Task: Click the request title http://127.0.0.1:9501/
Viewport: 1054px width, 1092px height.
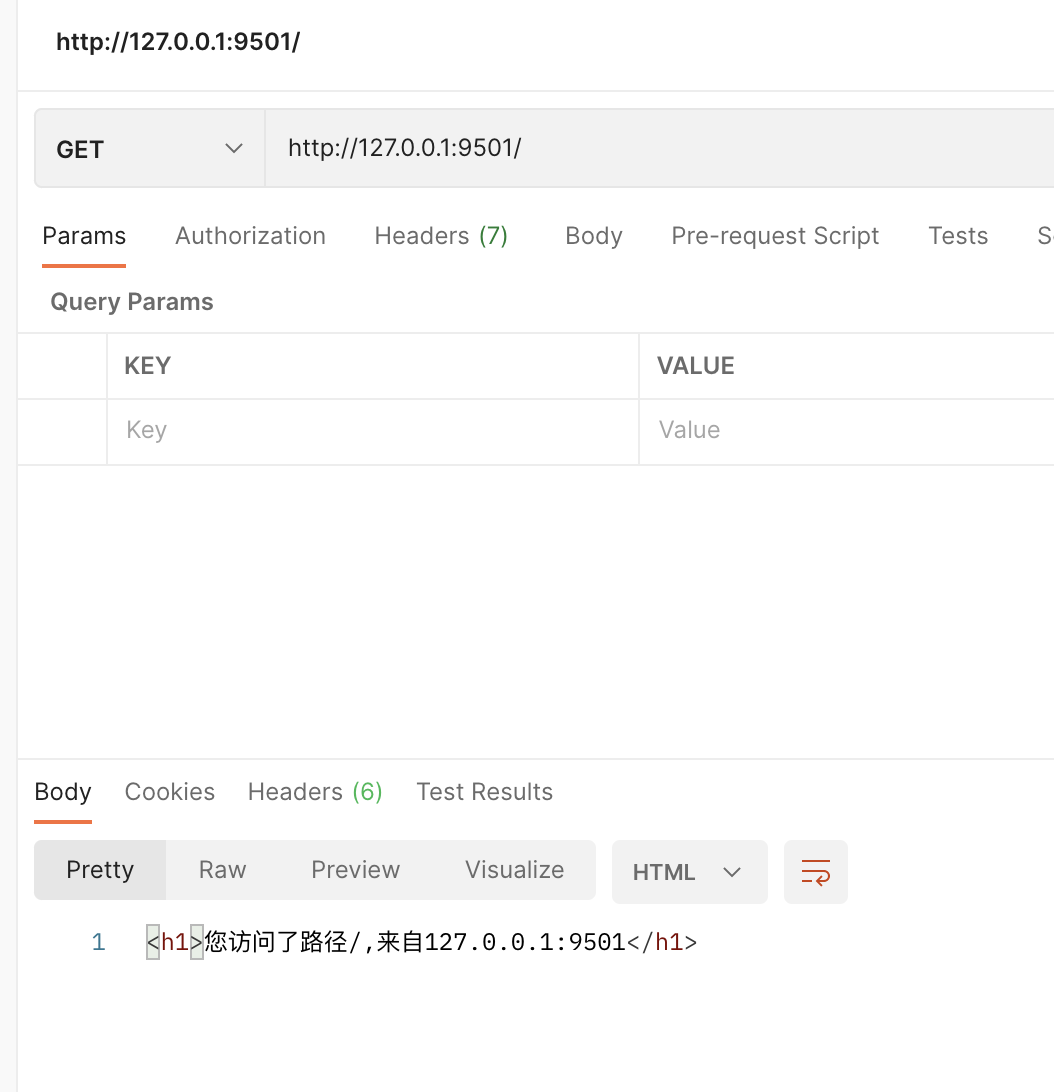Action: tap(178, 42)
